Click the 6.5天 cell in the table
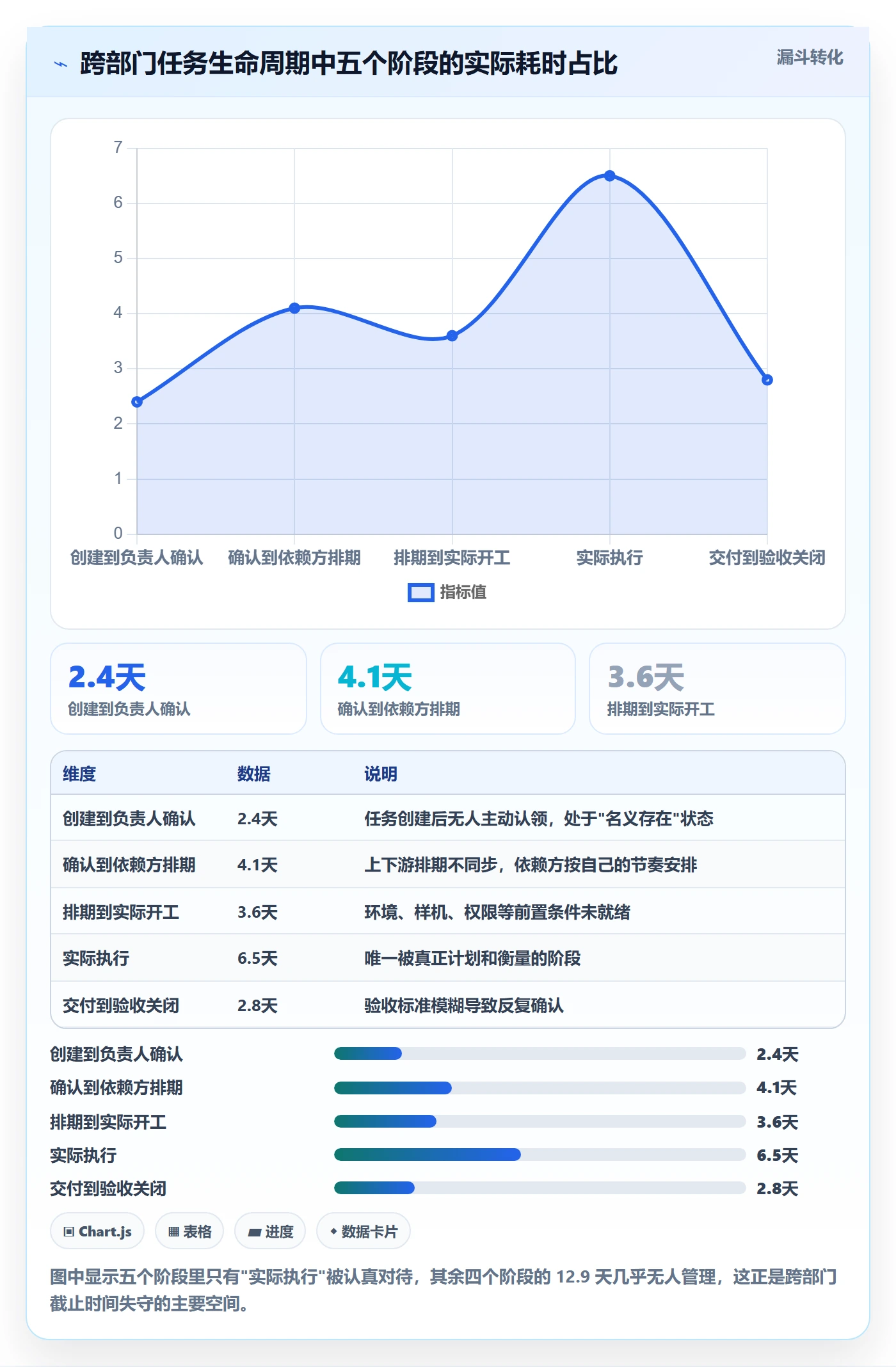 (257, 959)
